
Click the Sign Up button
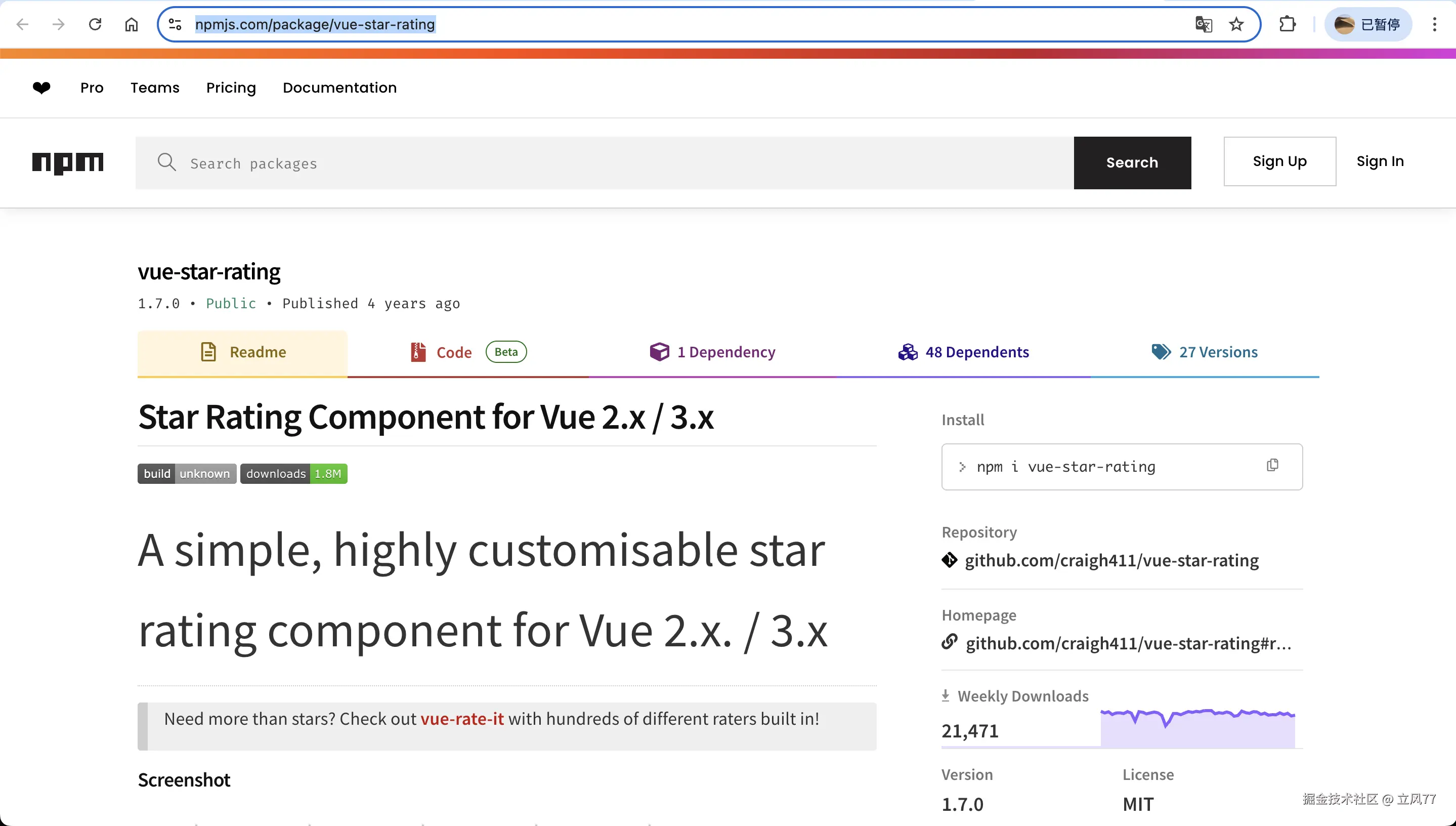tap(1279, 161)
